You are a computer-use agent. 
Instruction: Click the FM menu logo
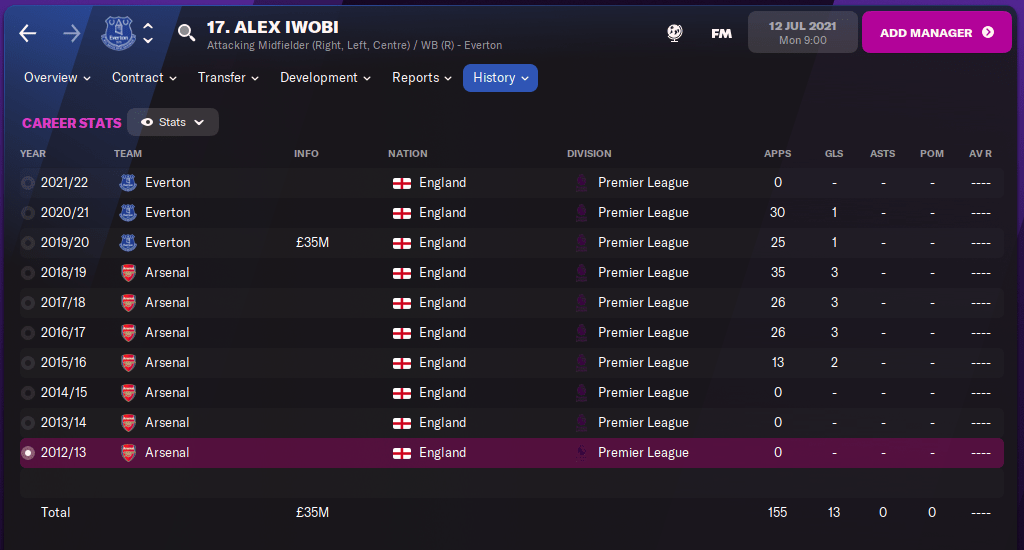coord(721,33)
